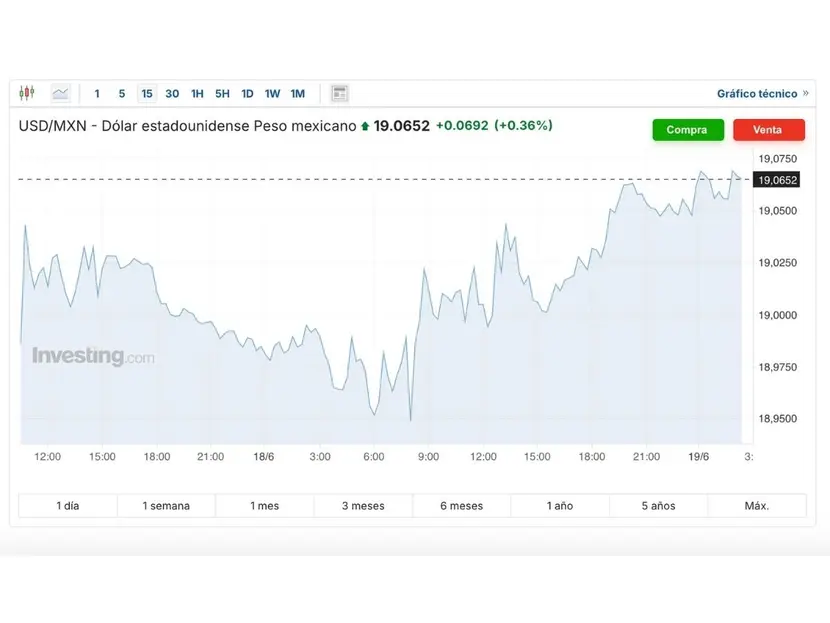
Task: Choose the 30-minute interval
Action: (x=172, y=94)
